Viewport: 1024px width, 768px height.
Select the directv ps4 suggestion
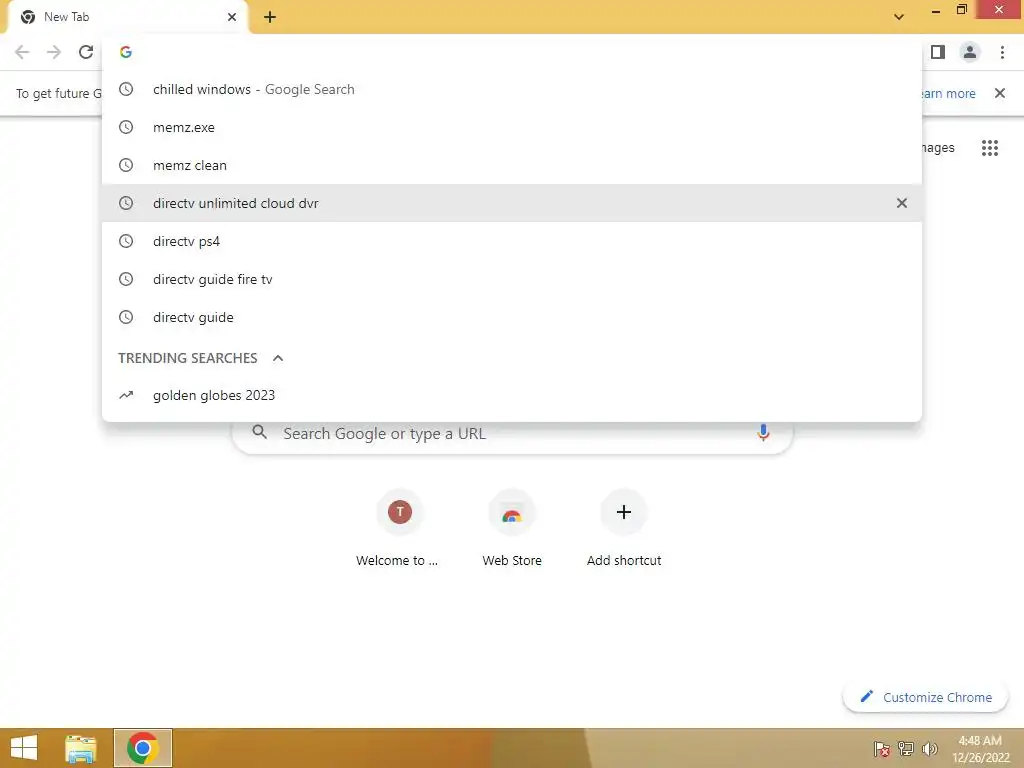tap(512, 241)
